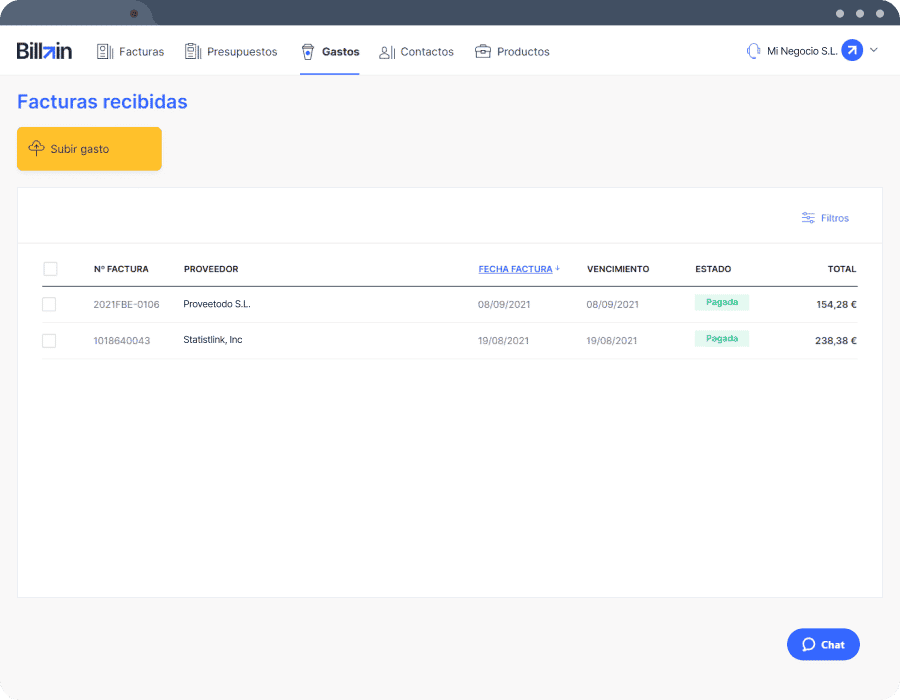Open the Chat button
This screenshot has height=700, width=900.
pyautogui.click(x=823, y=644)
